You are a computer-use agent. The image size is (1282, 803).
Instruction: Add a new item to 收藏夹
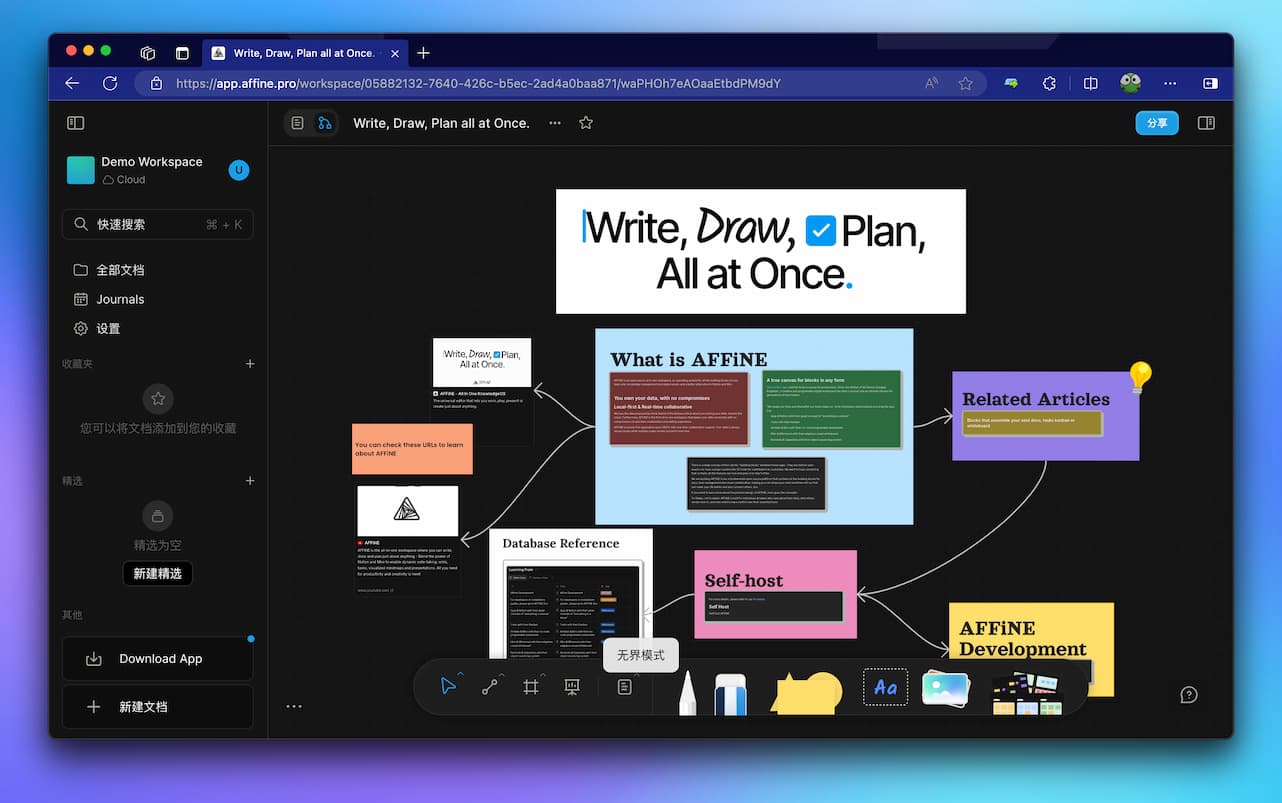pos(250,364)
